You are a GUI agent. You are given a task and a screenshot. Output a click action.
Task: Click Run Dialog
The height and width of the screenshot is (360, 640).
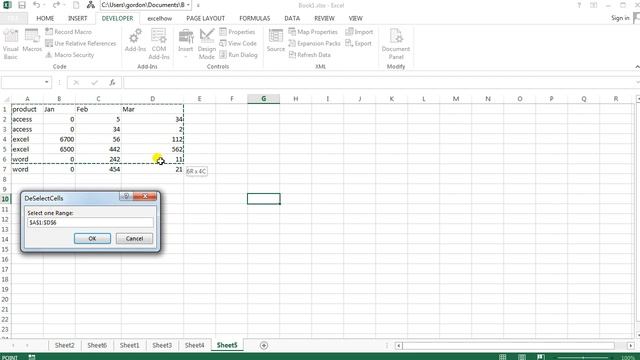[x=238, y=55]
